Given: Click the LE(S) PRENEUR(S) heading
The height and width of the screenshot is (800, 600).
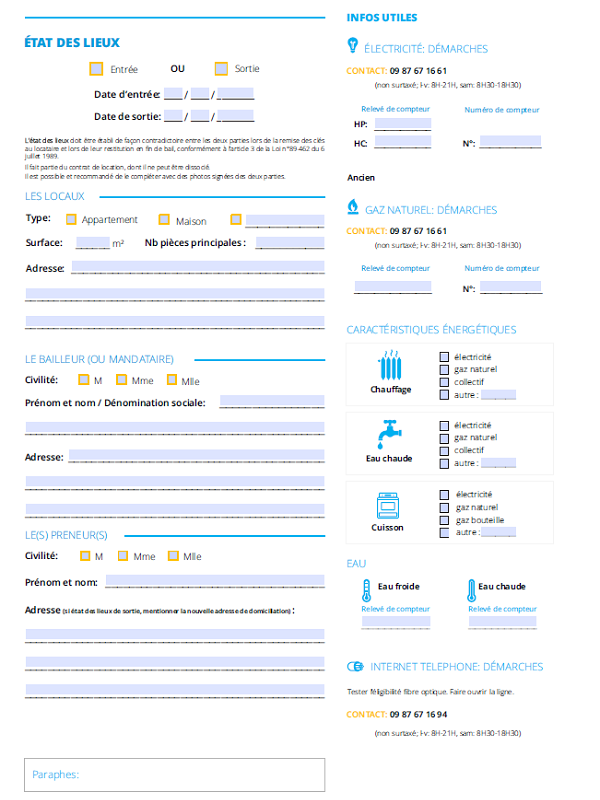Looking at the screenshot, I should coord(66,535).
